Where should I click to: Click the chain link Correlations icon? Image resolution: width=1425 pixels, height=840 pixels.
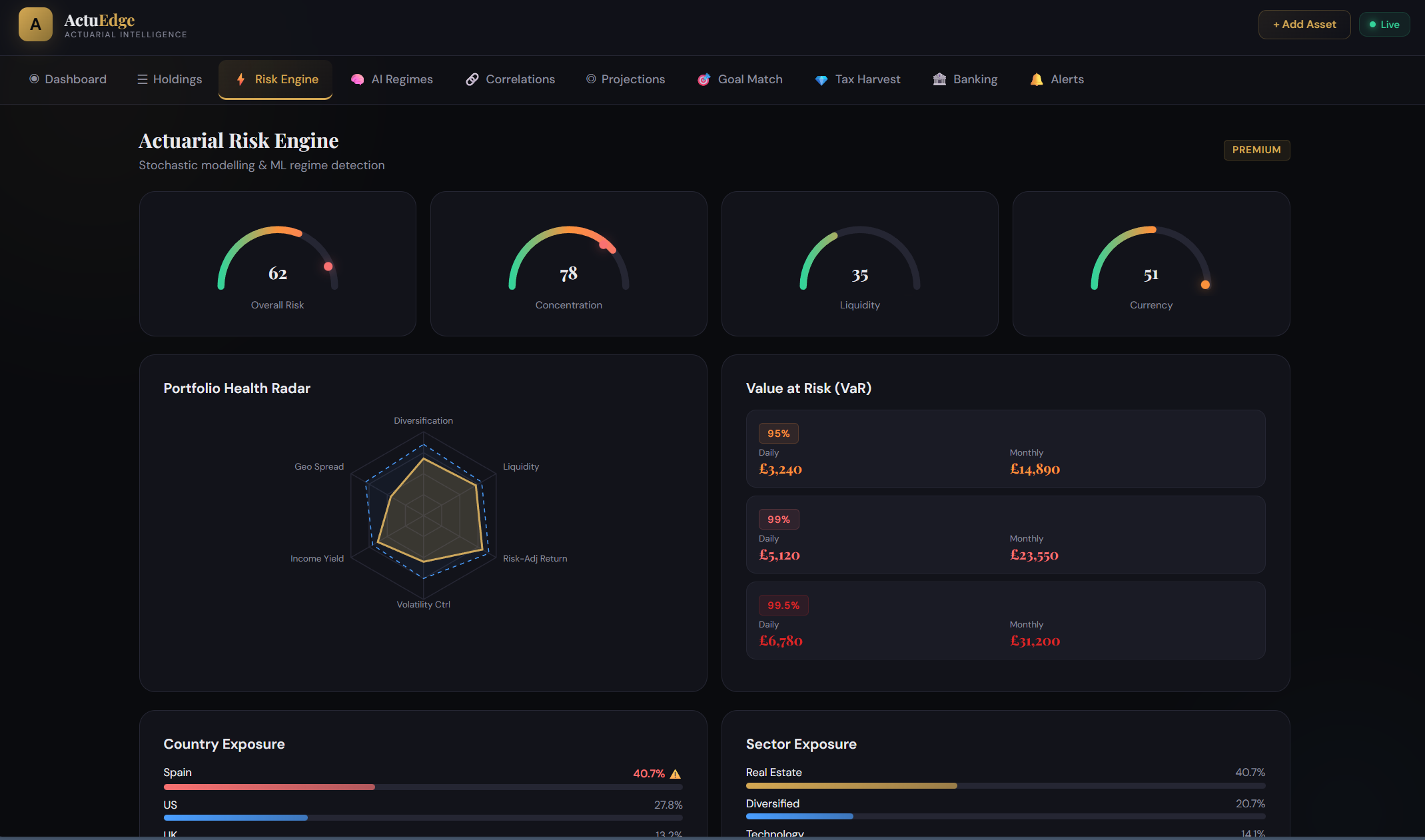coord(472,79)
